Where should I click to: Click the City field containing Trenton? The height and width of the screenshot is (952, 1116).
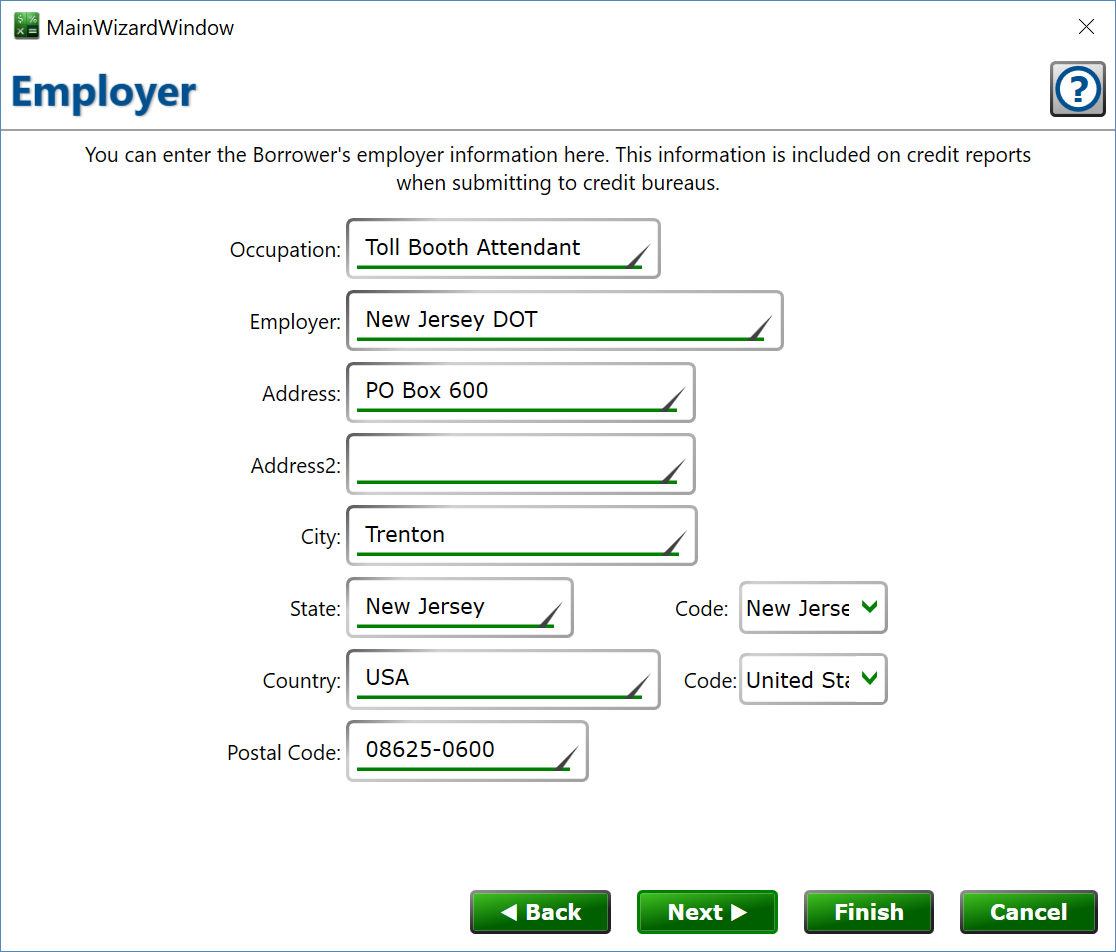[521, 536]
